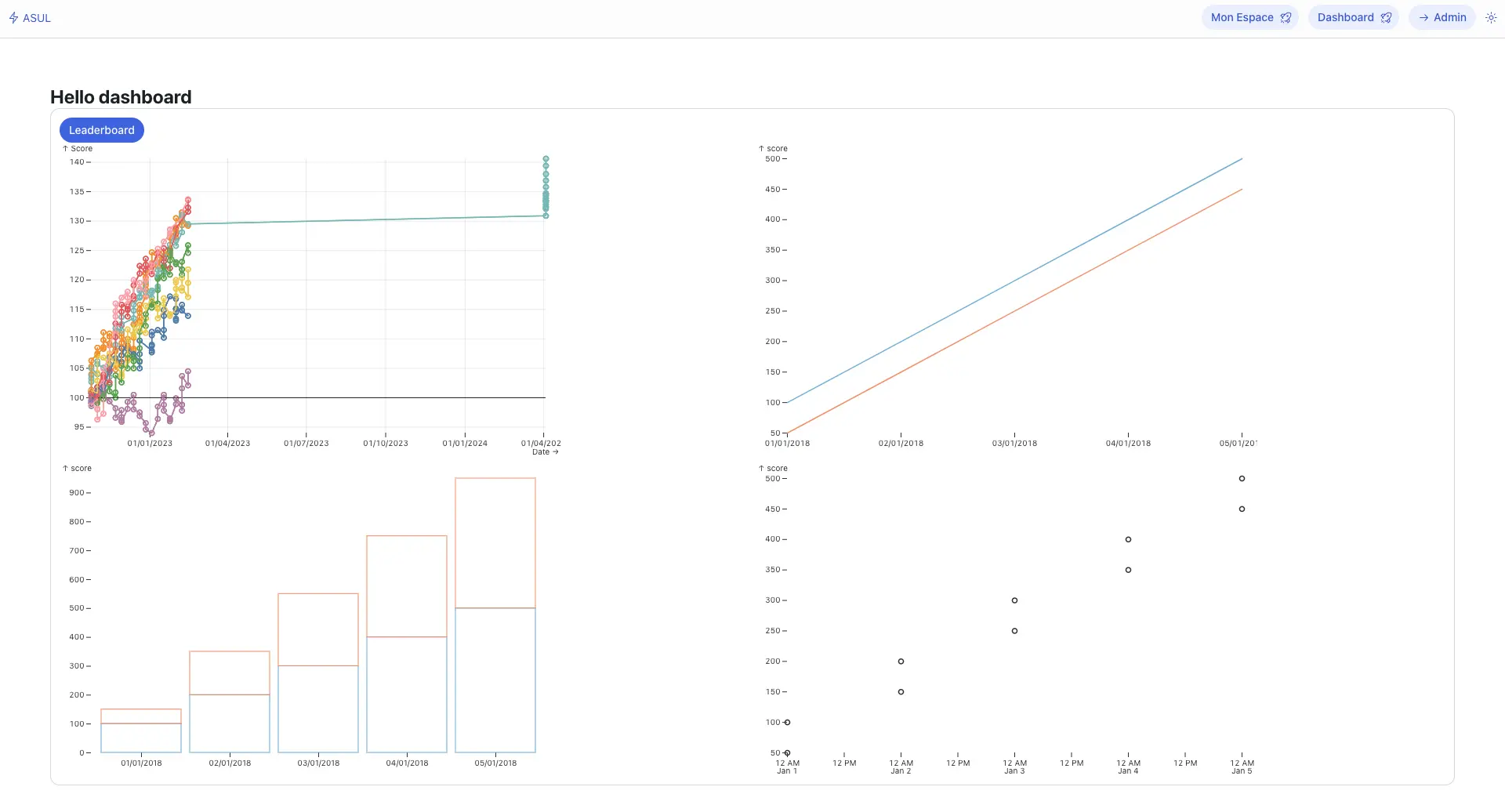Click the blue line in the line chart
Screen dimensions: 1505x812
[1014, 281]
